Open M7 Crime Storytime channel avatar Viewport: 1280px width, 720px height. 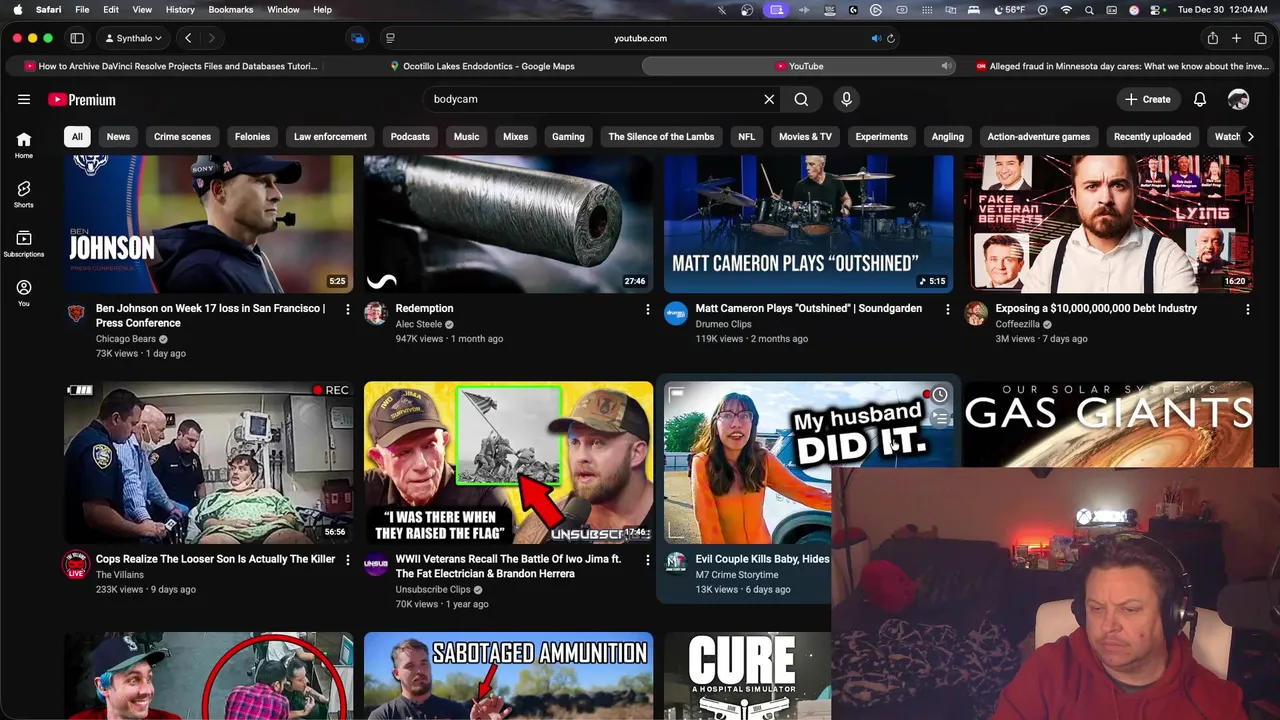coord(676,564)
